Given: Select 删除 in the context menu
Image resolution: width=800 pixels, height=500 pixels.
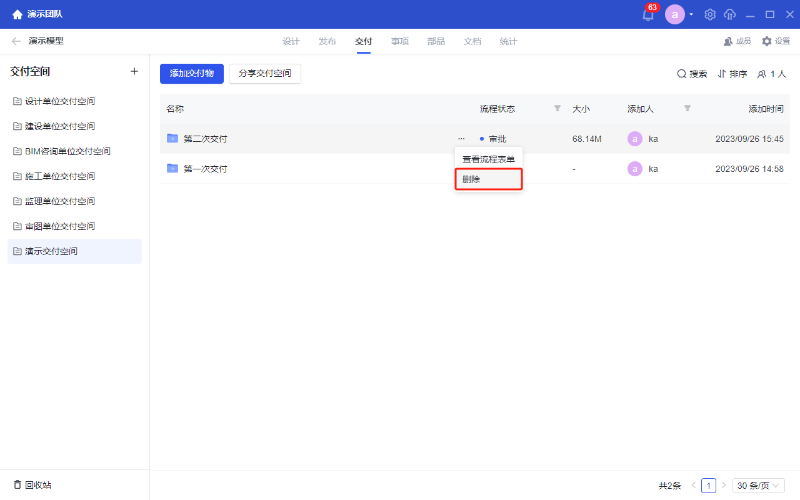Looking at the screenshot, I should 471,179.
